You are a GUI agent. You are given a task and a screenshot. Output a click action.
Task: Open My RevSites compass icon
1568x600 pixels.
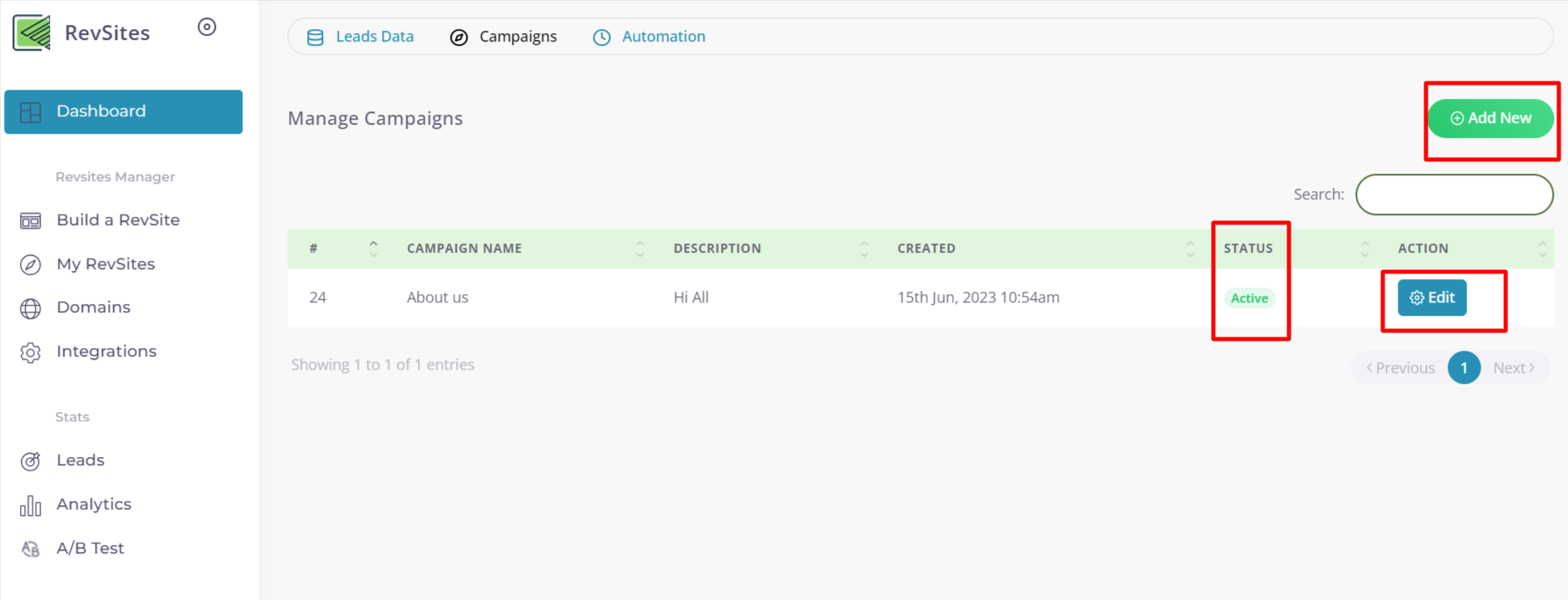31,264
